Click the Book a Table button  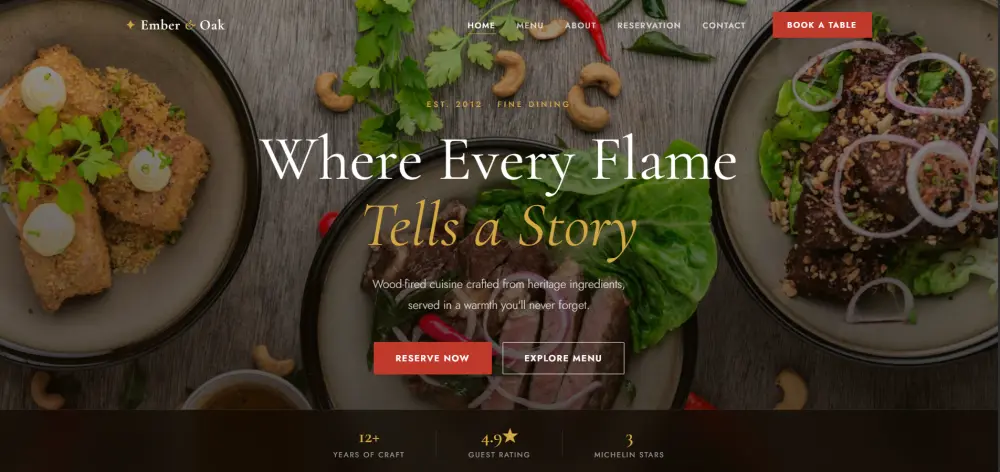click(x=822, y=25)
